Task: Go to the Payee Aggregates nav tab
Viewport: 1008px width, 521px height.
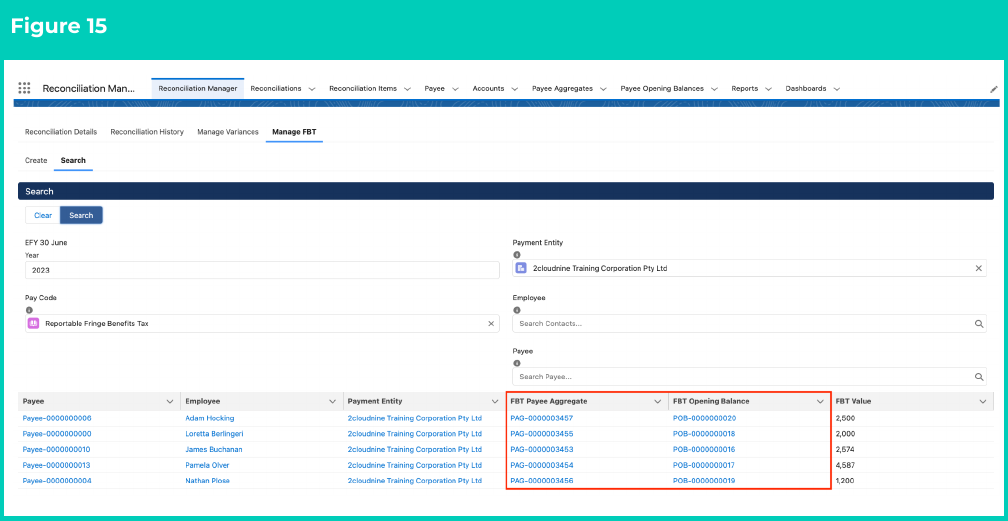Action: tap(562, 88)
